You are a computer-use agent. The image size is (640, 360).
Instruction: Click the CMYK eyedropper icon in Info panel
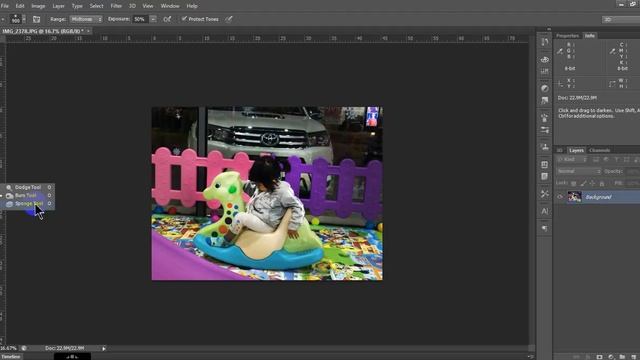click(612, 51)
